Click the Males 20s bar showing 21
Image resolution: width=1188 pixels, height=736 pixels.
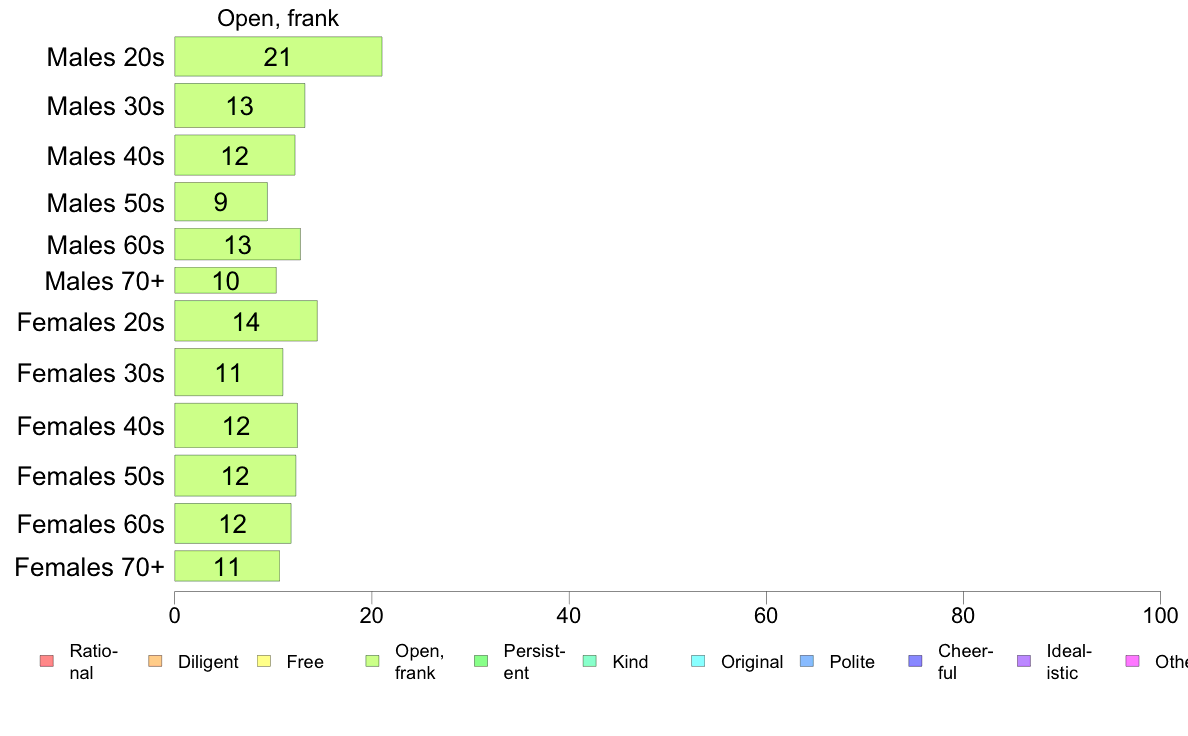[x=278, y=56]
